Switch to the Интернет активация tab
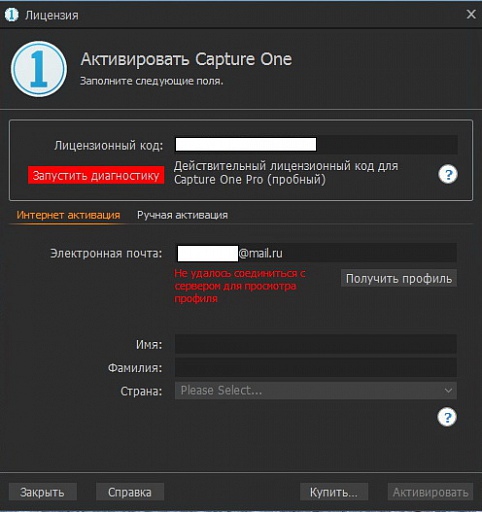Screen dimensions: 482x512 click(x=68, y=215)
